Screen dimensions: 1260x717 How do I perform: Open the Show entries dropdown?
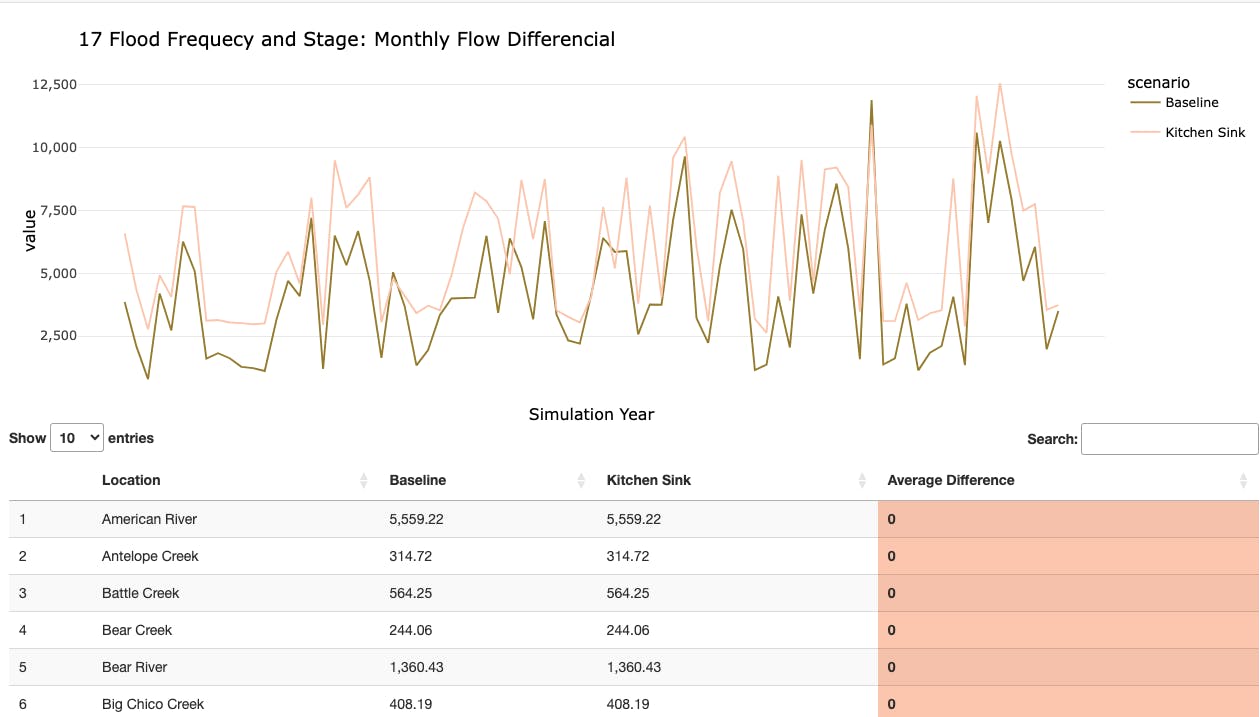(x=76, y=438)
